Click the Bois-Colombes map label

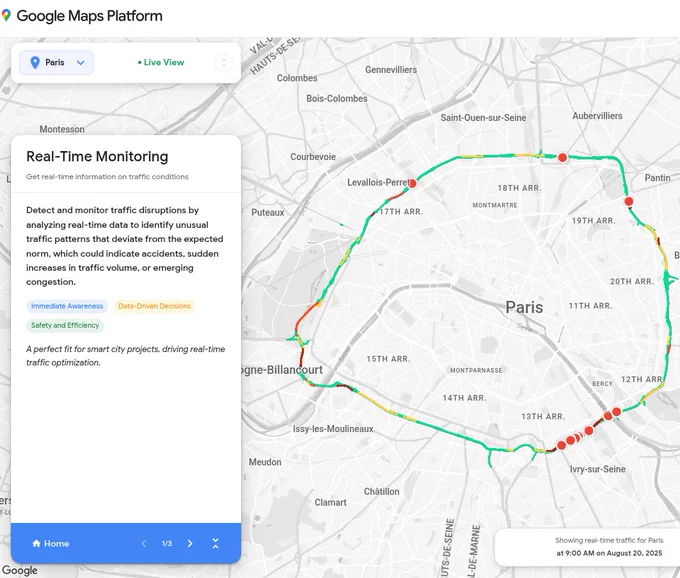coord(337,99)
